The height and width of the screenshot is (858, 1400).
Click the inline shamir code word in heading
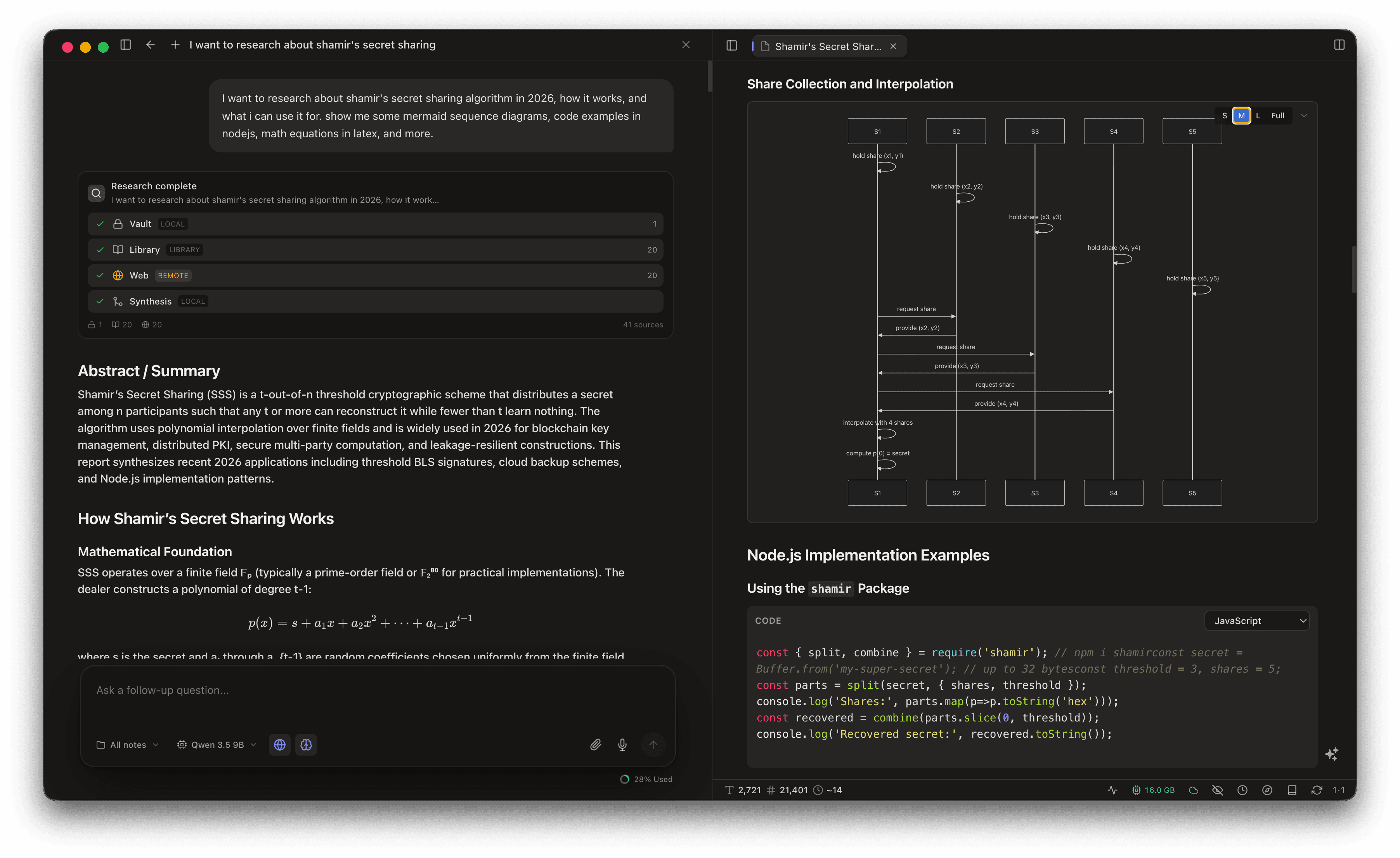tap(830, 589)
